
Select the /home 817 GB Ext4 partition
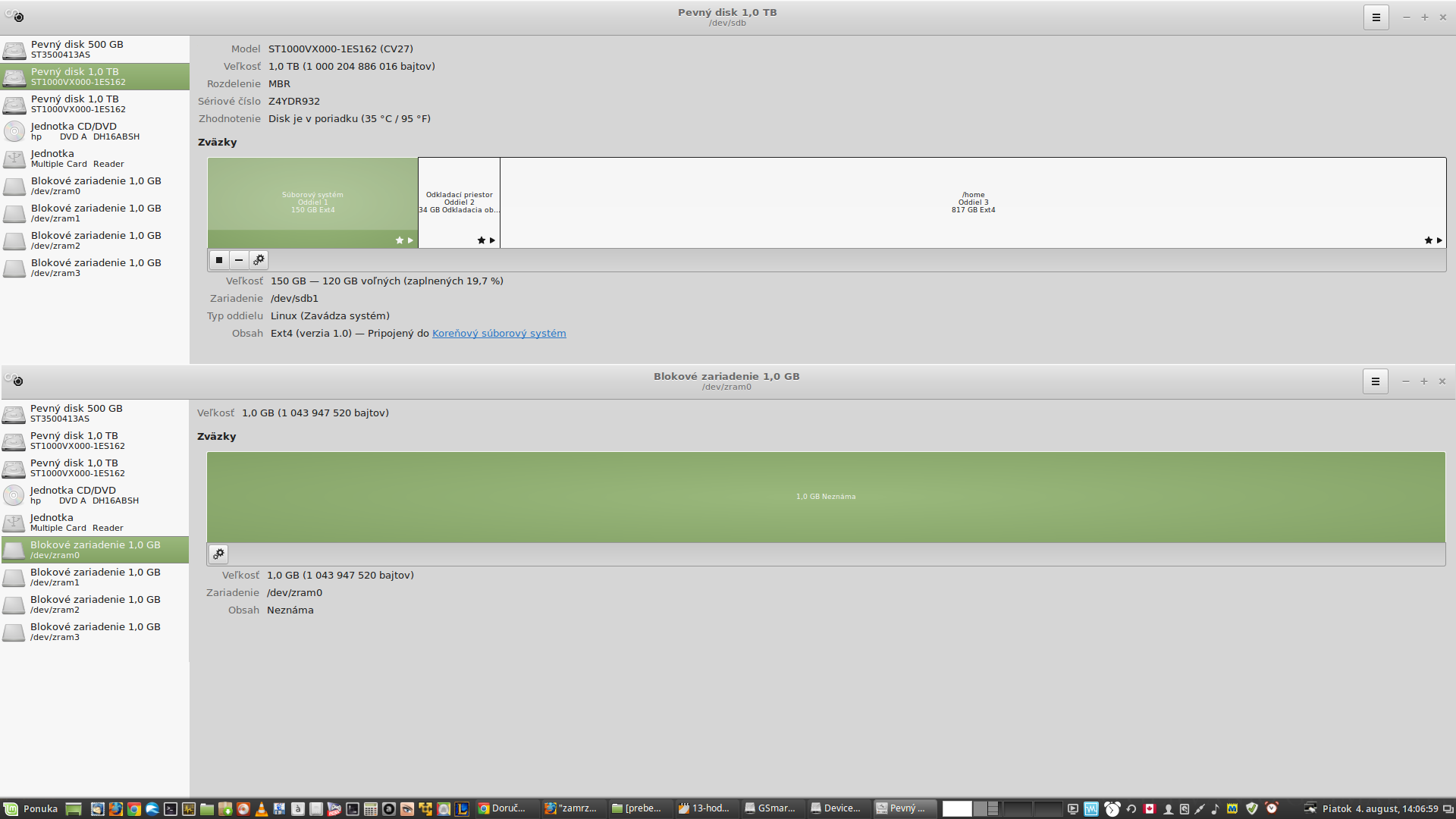pos(973,202)
